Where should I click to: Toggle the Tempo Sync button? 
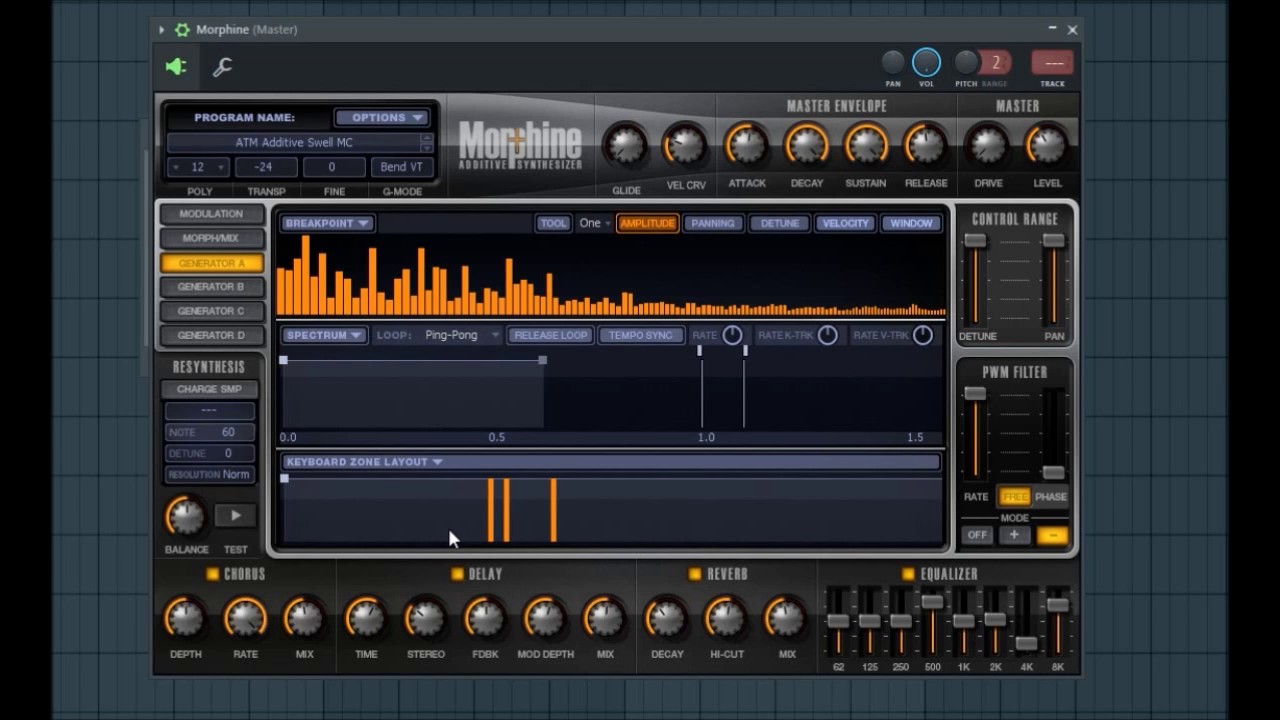pyautogui.click(x=641, y=335)
